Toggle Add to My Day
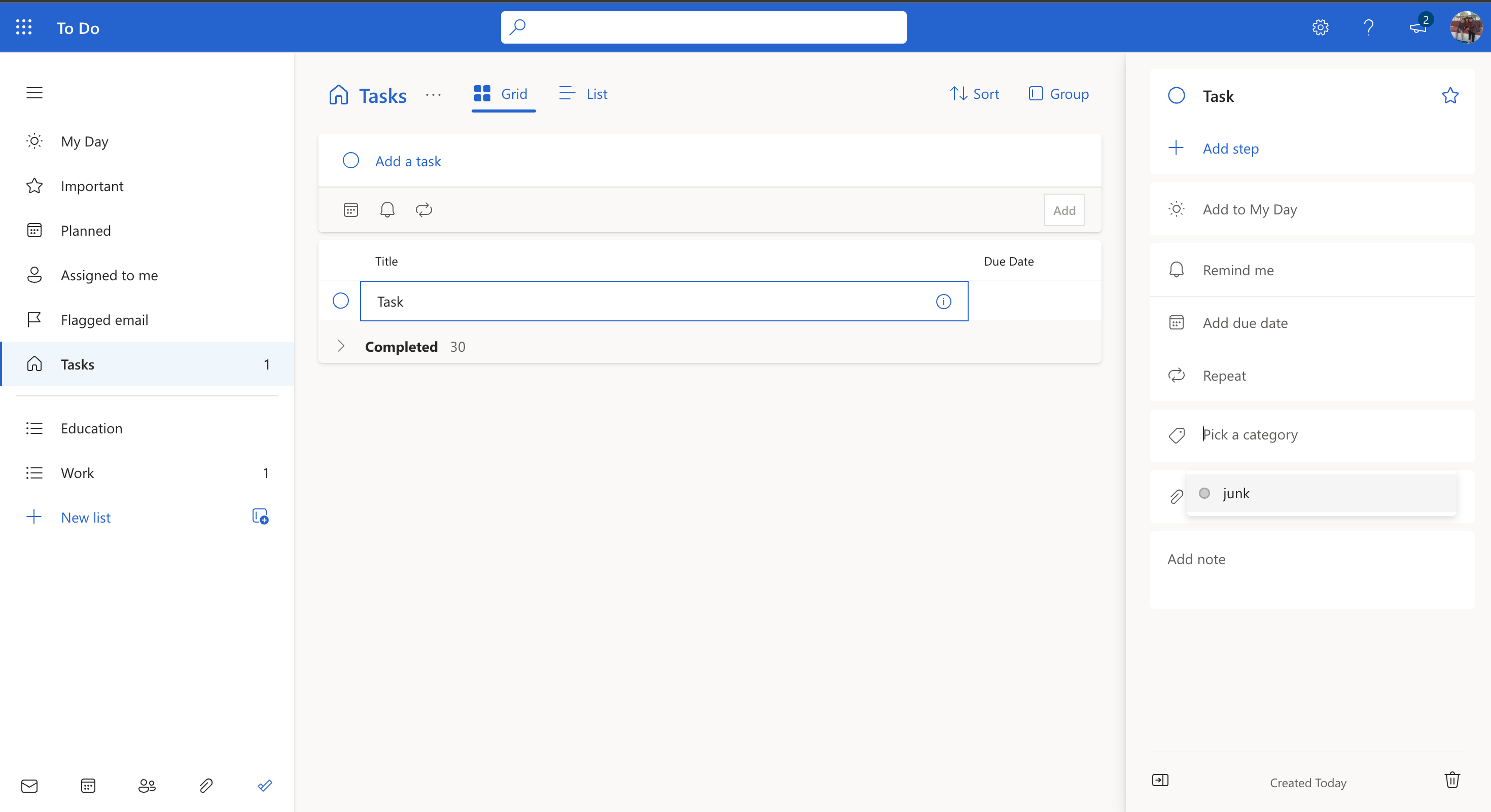 tap(1249, 209)
